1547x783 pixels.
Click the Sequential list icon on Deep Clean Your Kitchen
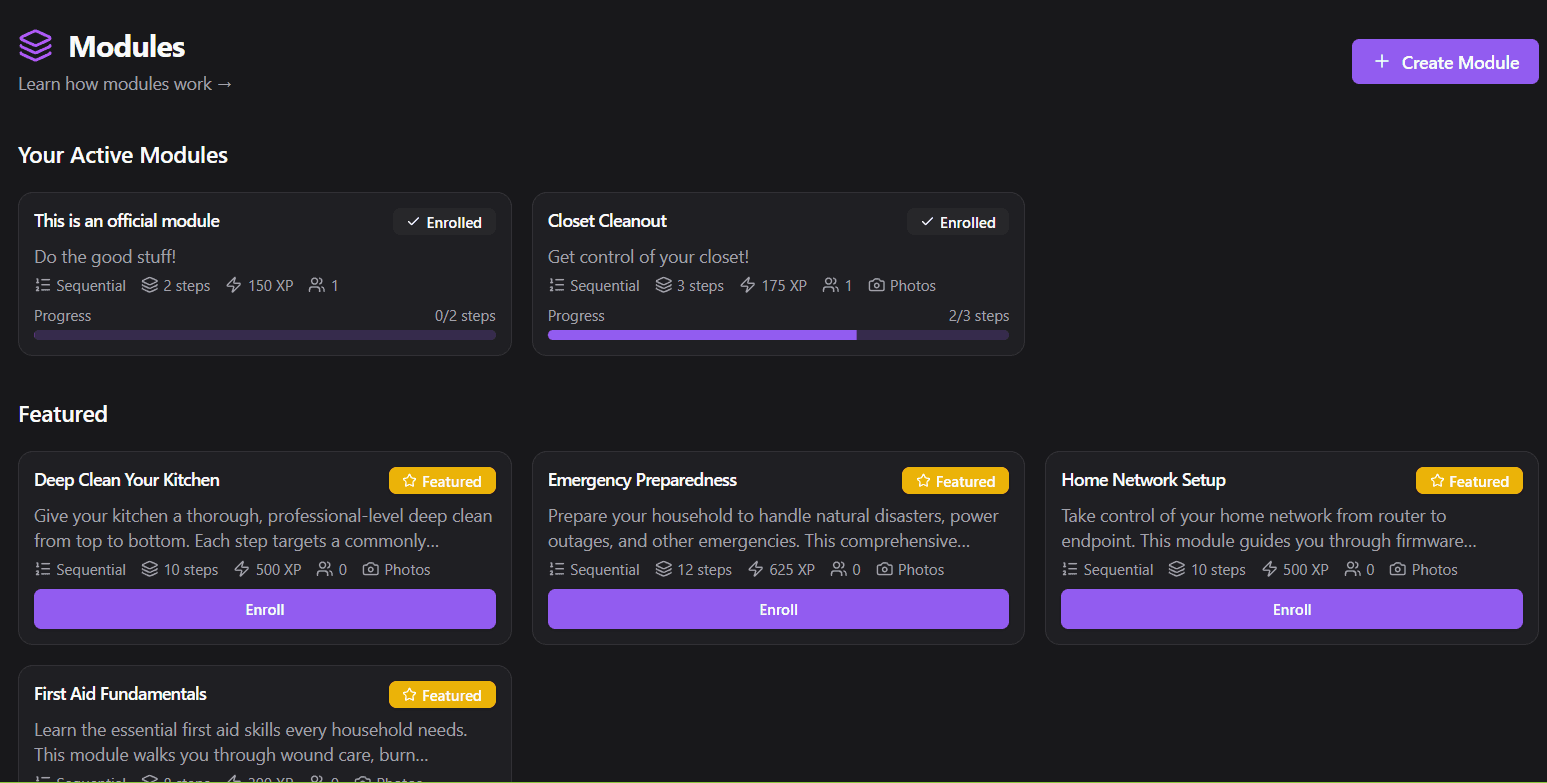(x=43, y=569)
